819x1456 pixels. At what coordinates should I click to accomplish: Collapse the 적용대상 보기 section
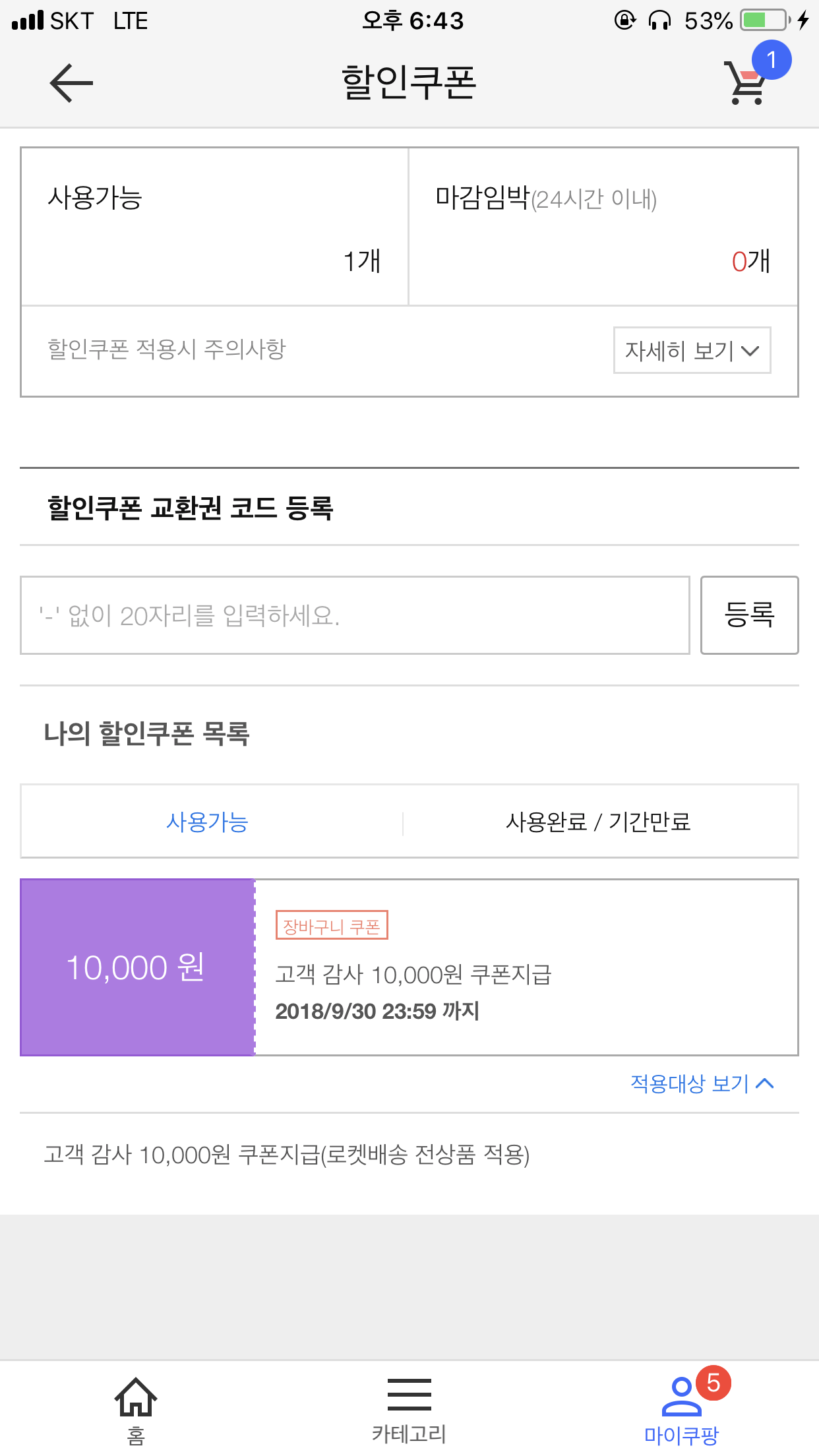(702, 1083)
